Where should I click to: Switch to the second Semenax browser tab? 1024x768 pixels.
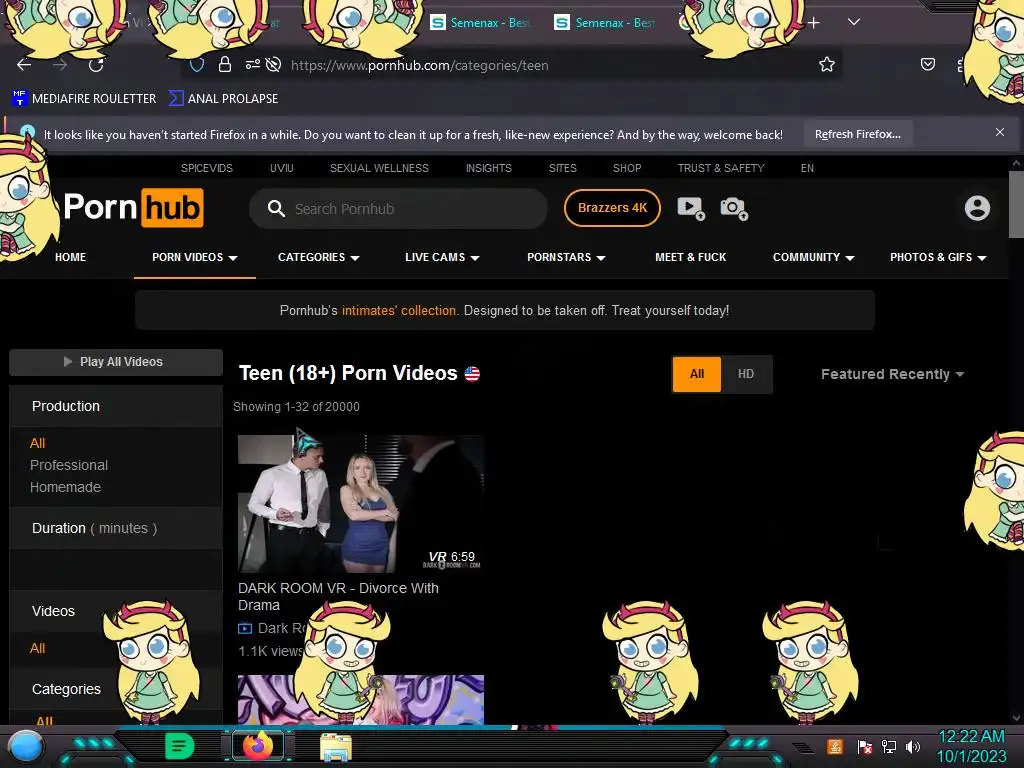click(605, 23)
